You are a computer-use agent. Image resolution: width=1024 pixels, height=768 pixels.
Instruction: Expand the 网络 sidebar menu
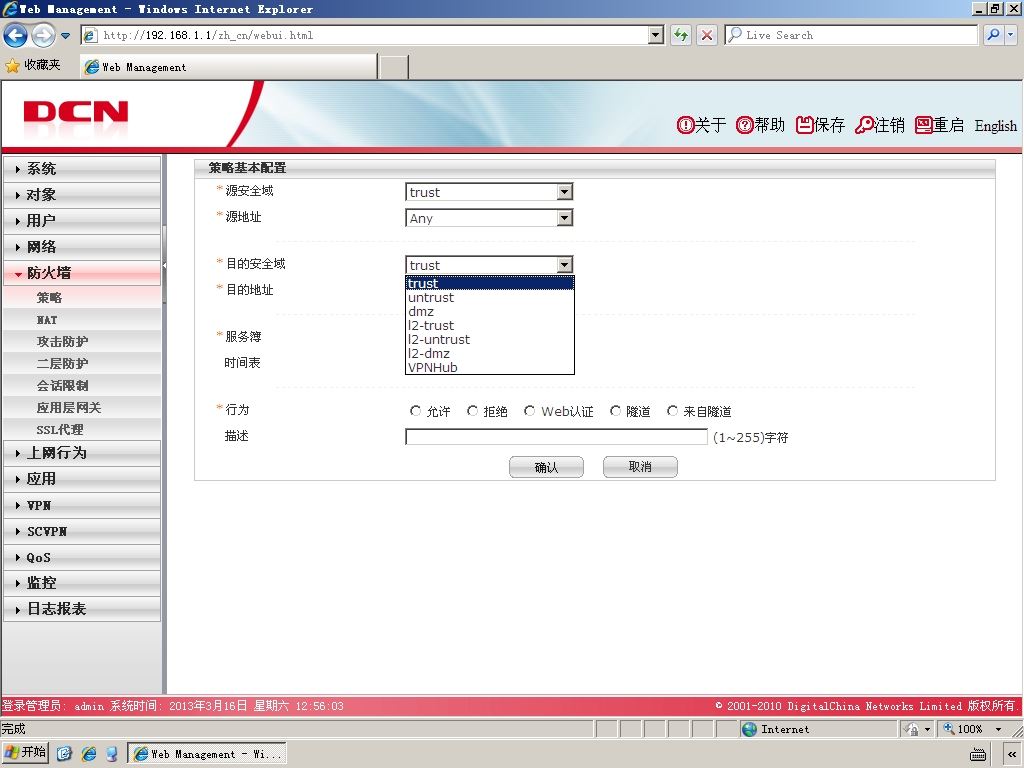tap(82, 247)
